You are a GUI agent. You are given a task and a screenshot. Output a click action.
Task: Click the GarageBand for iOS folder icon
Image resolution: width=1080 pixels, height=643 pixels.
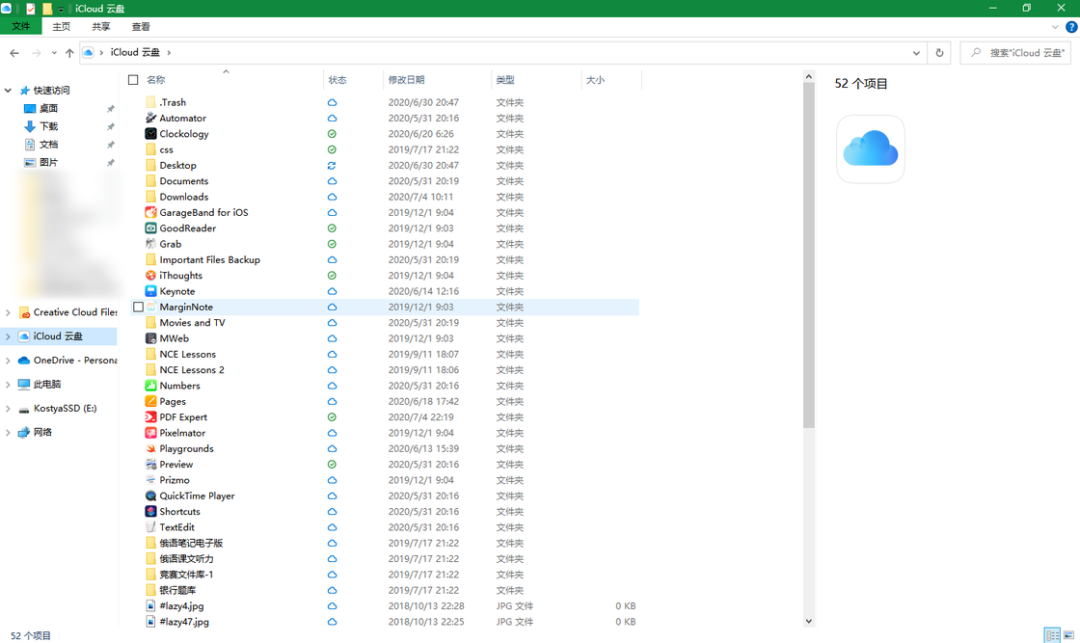(x=151, y=212)
